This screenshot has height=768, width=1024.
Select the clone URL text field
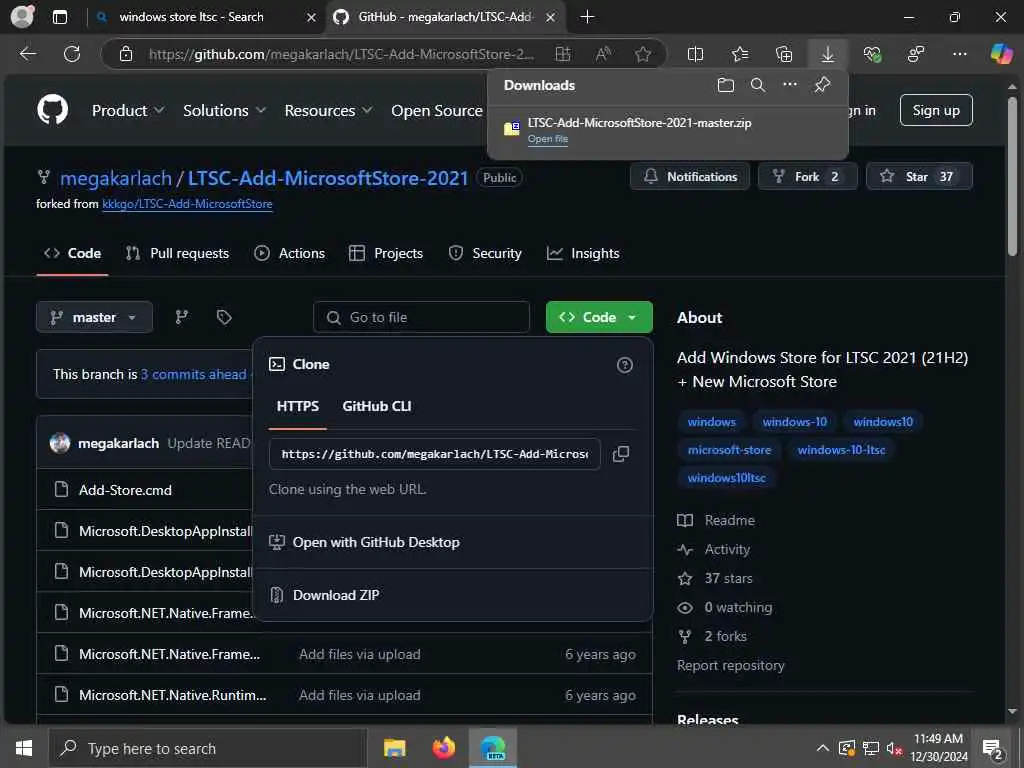tap(434, 454)
